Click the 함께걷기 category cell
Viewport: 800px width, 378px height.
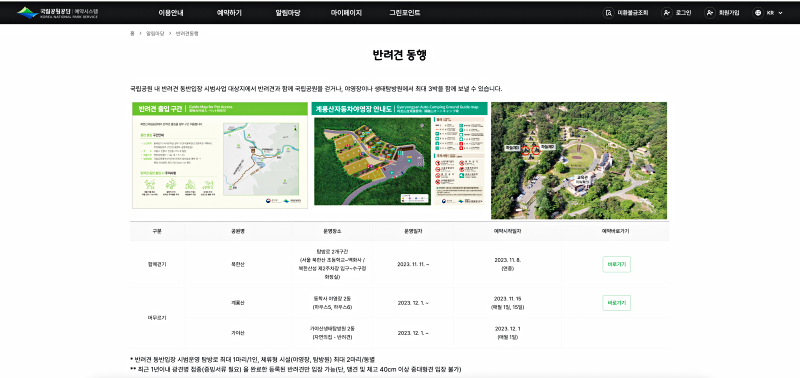(x=157, y=264)
